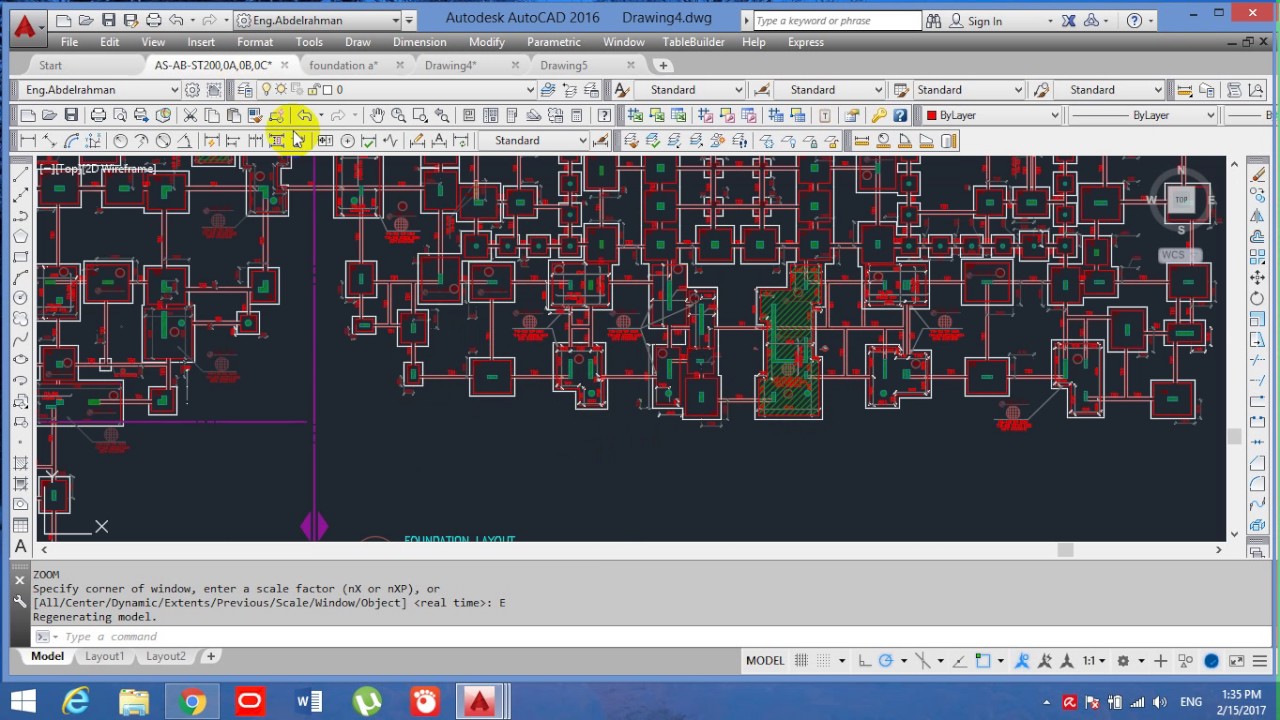This screenshot has height=720, width=1280.
Task: Select the Angular dimension tool
Action: (185, 141)
